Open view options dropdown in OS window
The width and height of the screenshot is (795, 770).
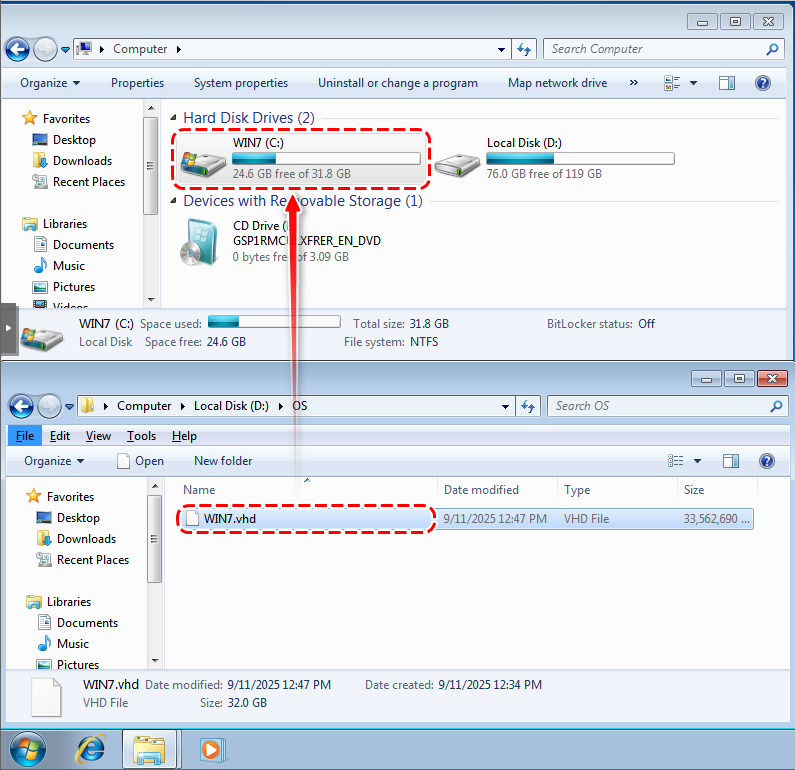[697, 461]
